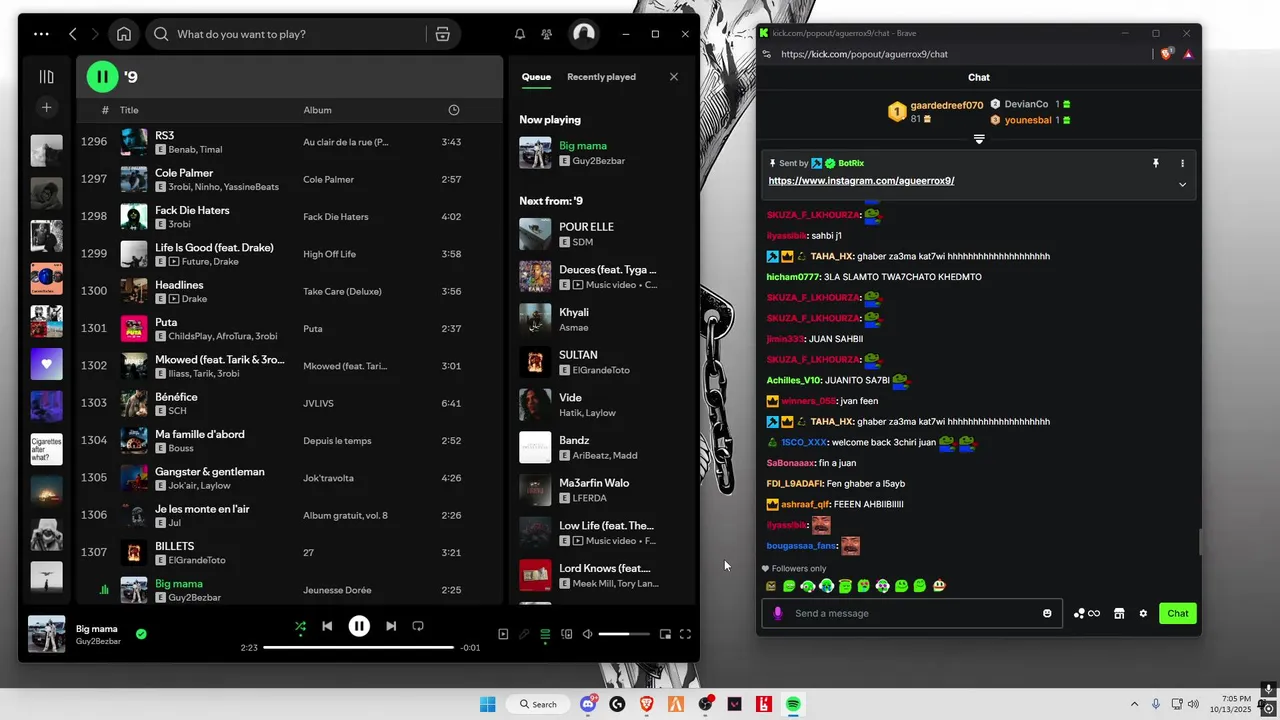Open Cigarettes After What playlist thumbnail
1280x720 pixels.
46,449
